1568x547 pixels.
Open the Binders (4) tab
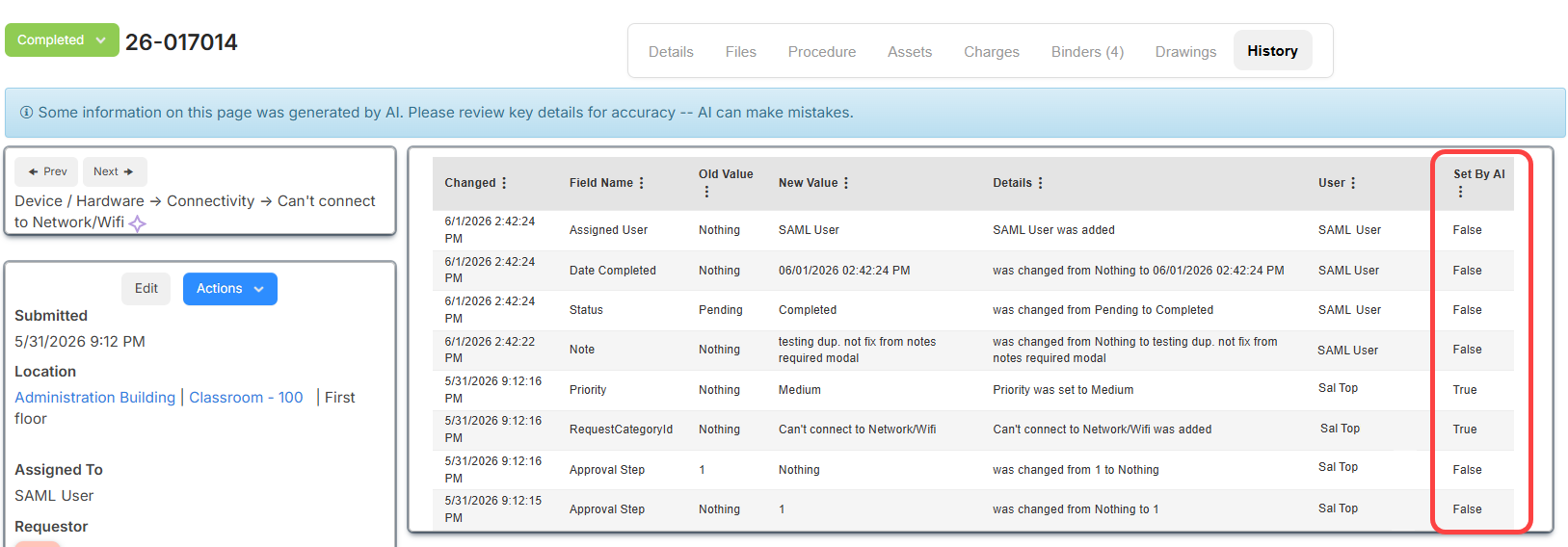click(1087, 52)
